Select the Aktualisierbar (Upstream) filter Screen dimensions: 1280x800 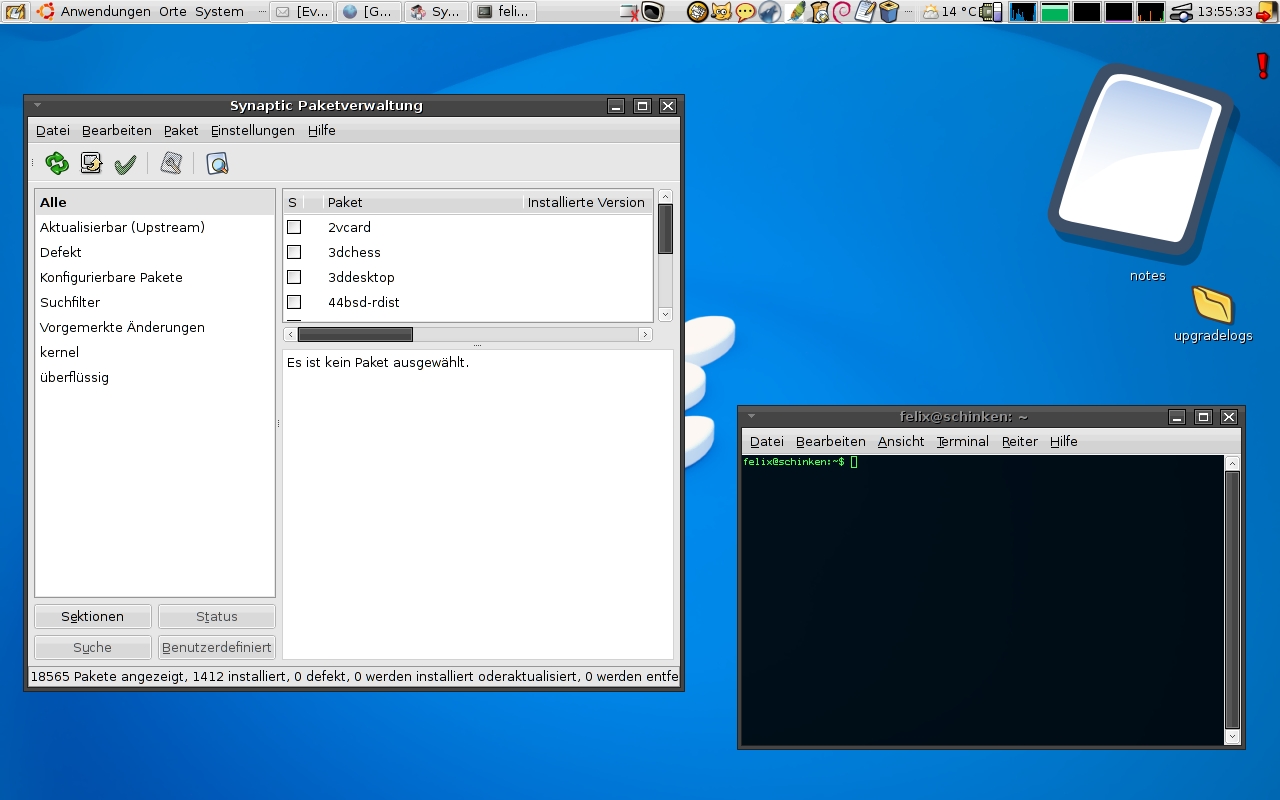[155, 227]
